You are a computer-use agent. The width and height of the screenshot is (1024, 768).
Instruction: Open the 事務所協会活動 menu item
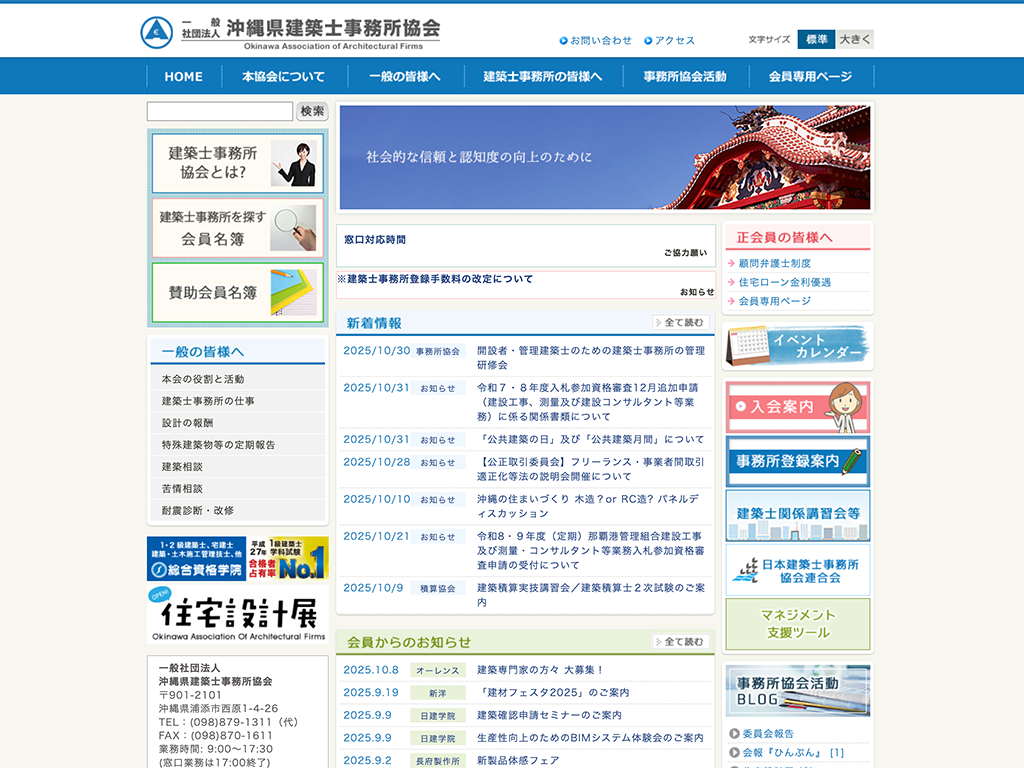click(x=685, y=77)
